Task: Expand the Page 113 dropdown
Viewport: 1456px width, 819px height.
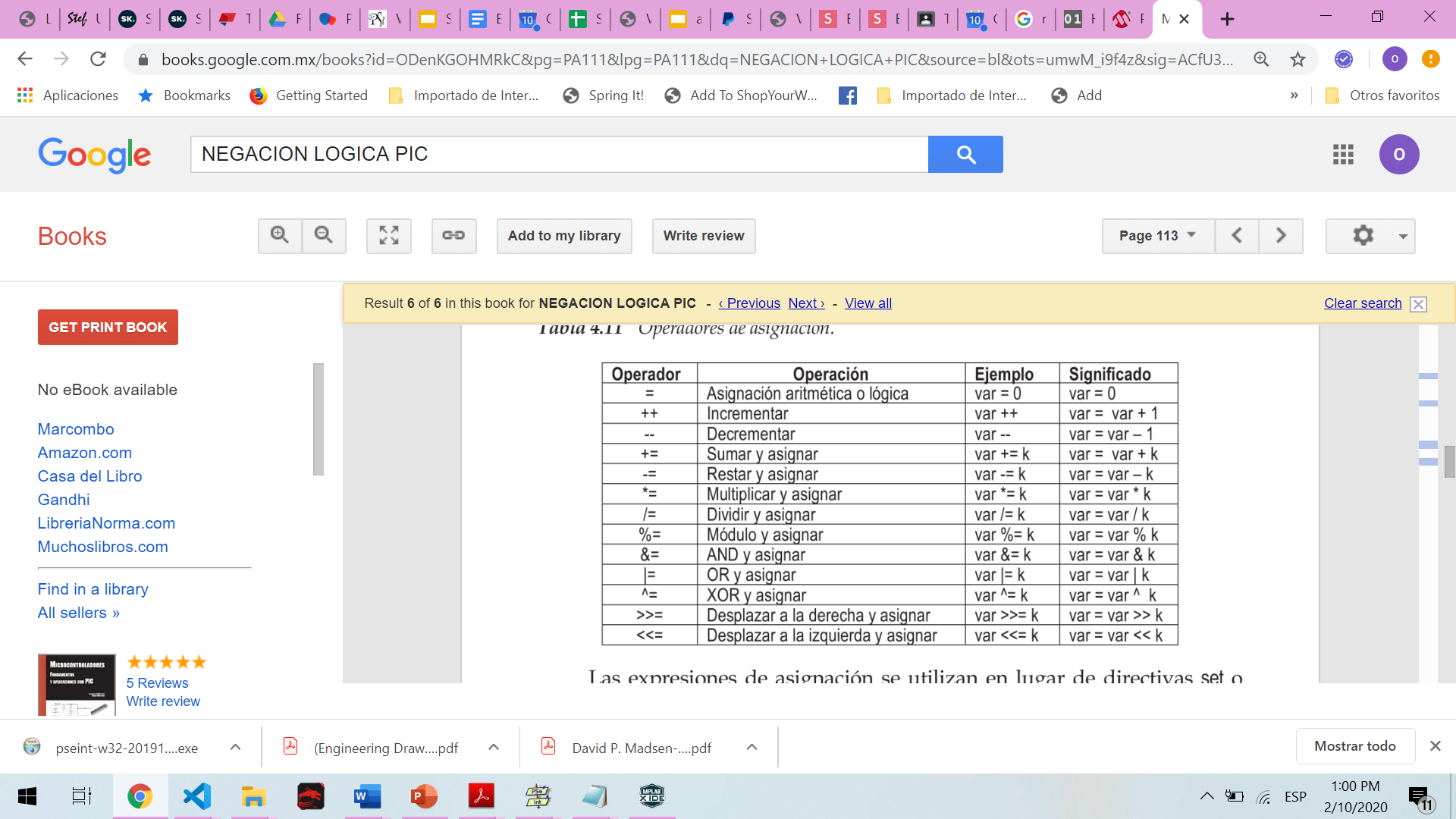Action: click(x=1157, y=236)
